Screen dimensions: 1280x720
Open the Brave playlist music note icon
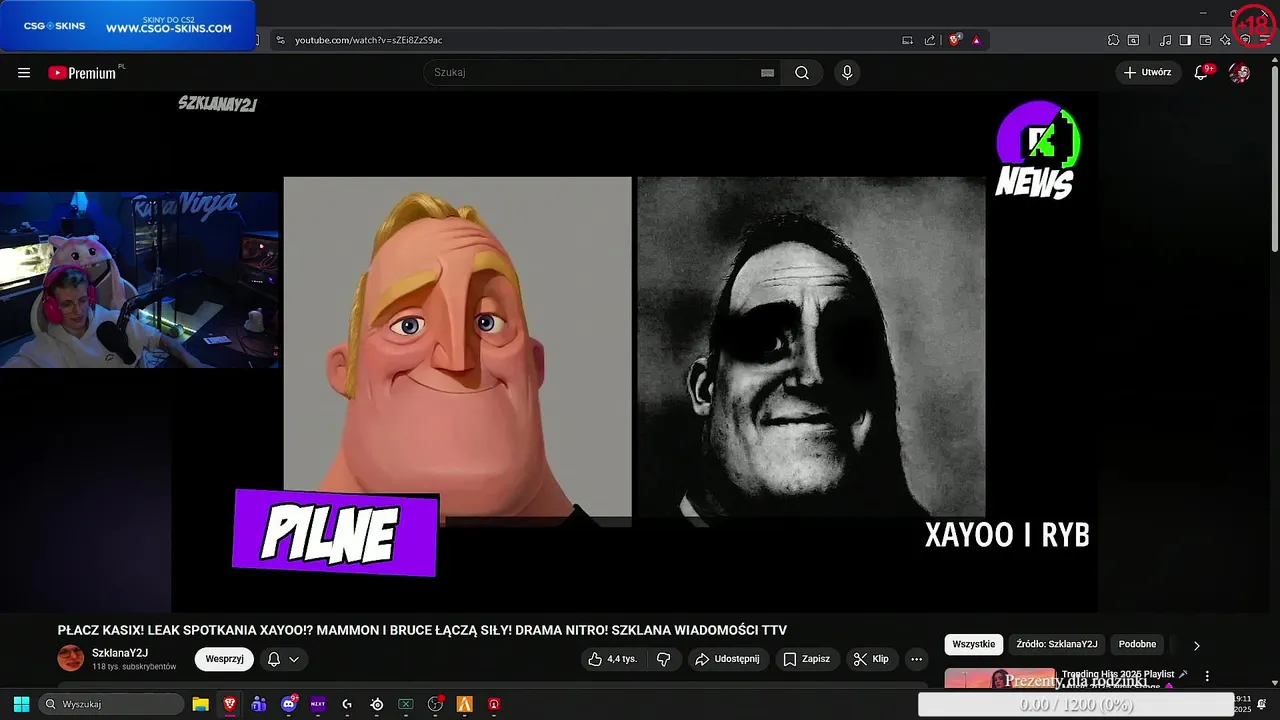(x=1166, y=40)
